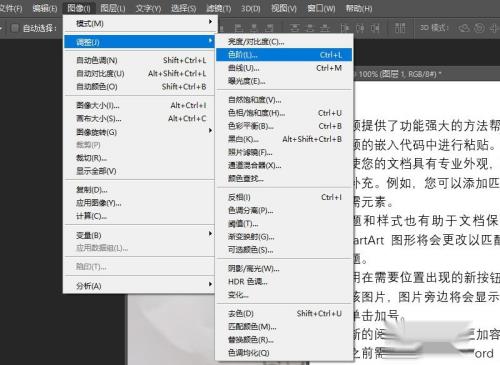Choose 自动对比度(U) in Image menu
This screenshot has height=365, width=500.
pyautogui.click(x=139, y=73)
